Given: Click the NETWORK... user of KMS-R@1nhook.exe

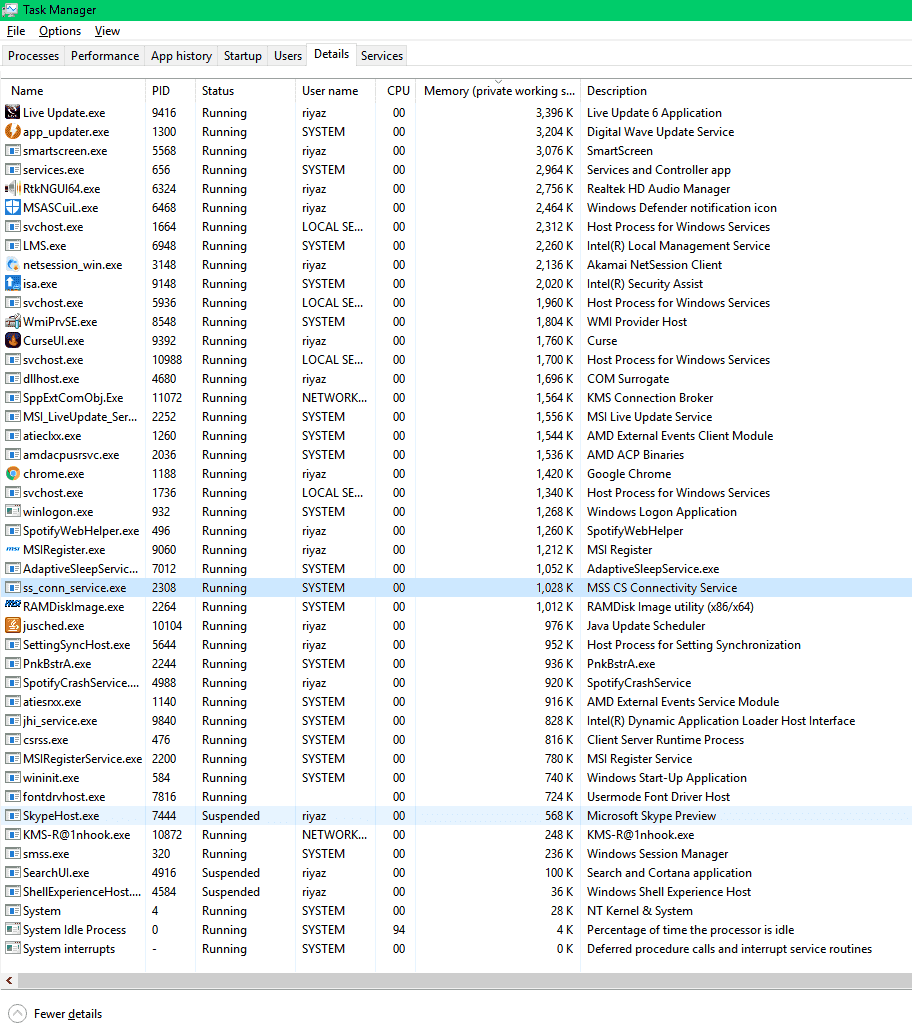Looking at the screenshot, I should (334, 834).
